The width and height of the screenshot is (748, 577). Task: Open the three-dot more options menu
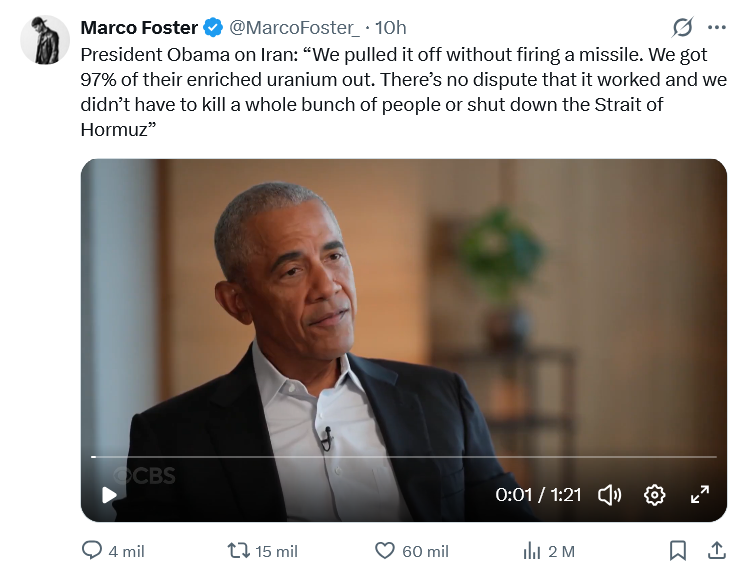coord(717,28)
